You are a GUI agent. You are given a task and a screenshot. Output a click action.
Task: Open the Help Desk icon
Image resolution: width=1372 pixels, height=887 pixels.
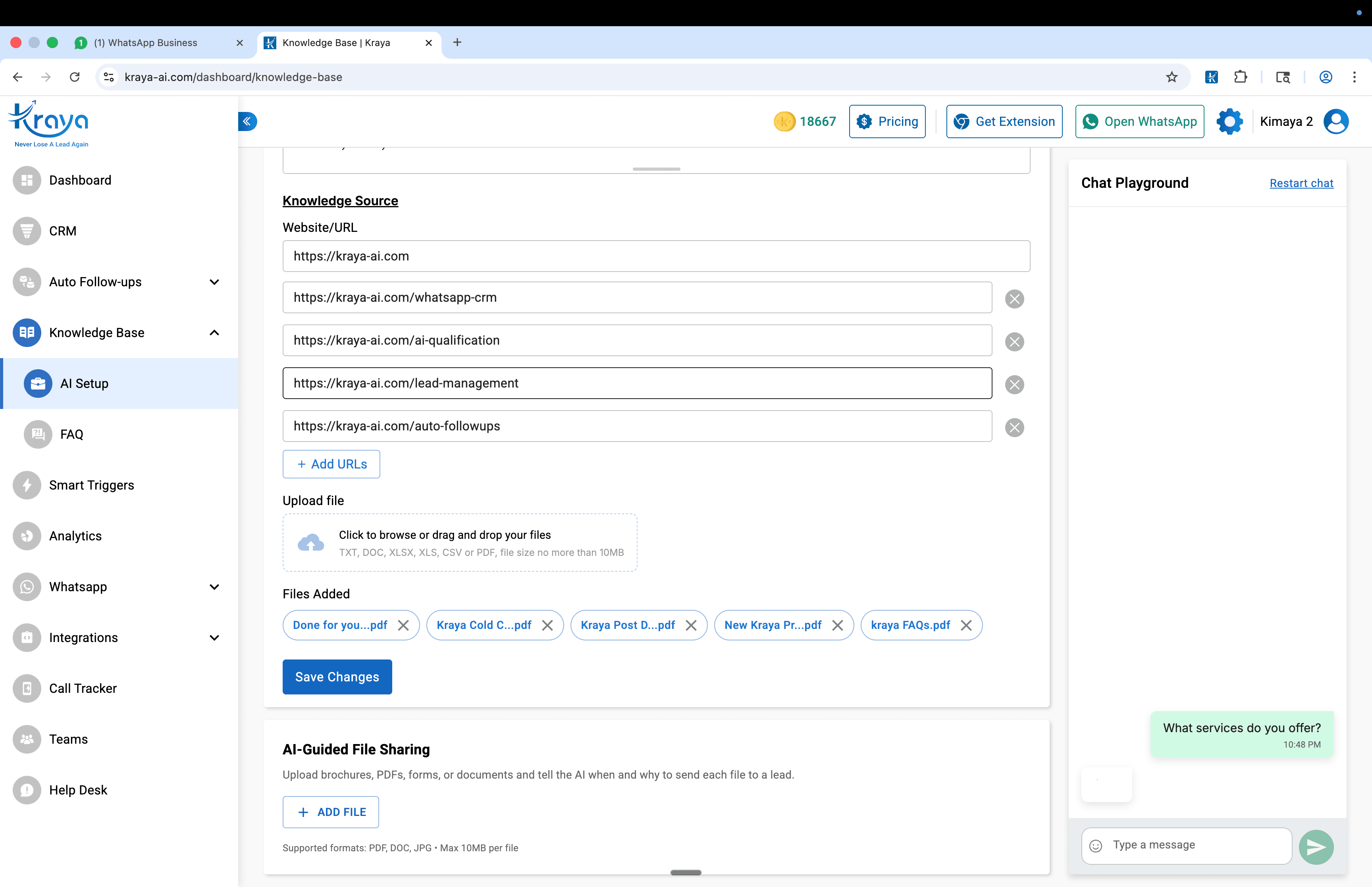27,790
